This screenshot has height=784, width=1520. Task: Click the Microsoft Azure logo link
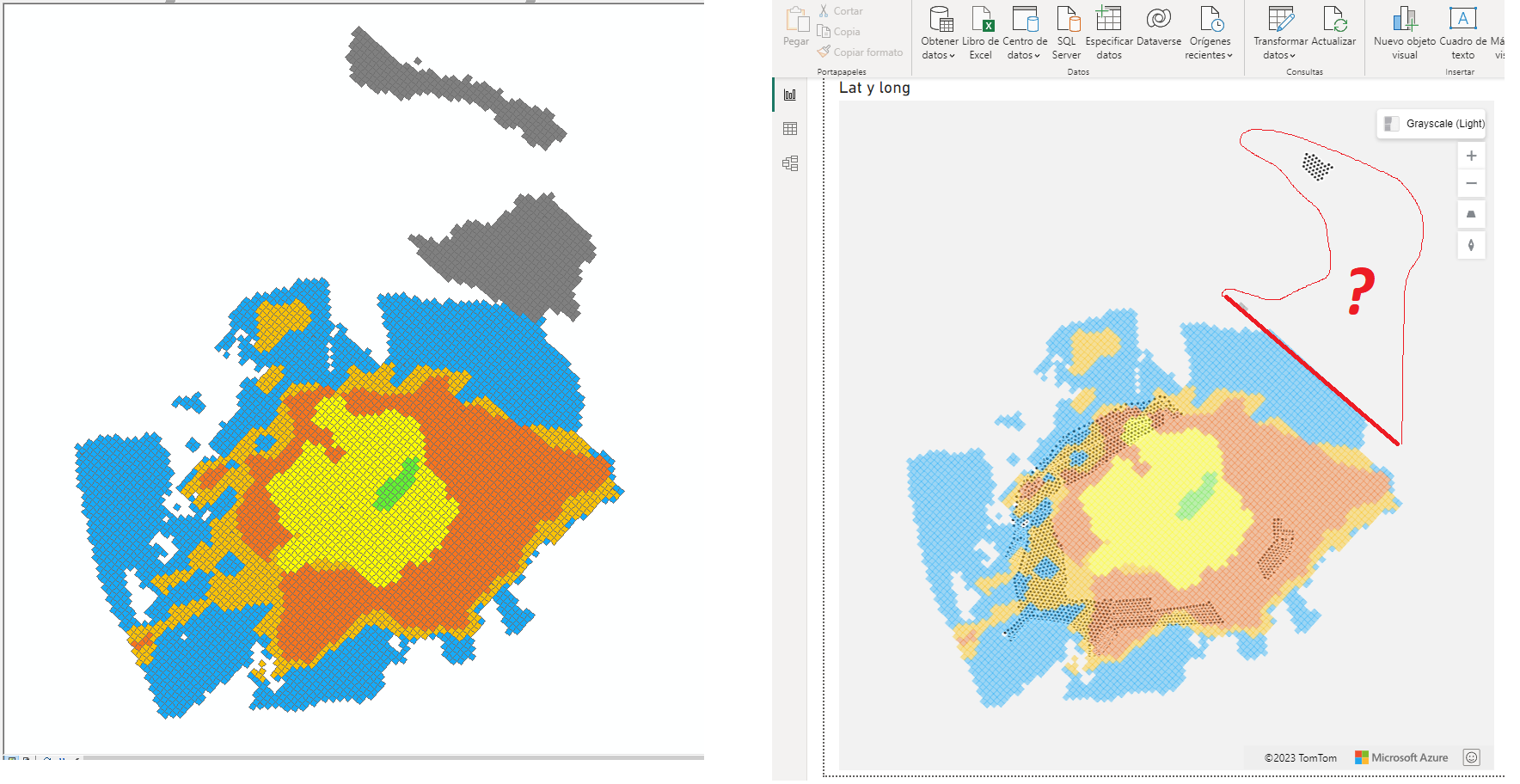click(1401, 757)
